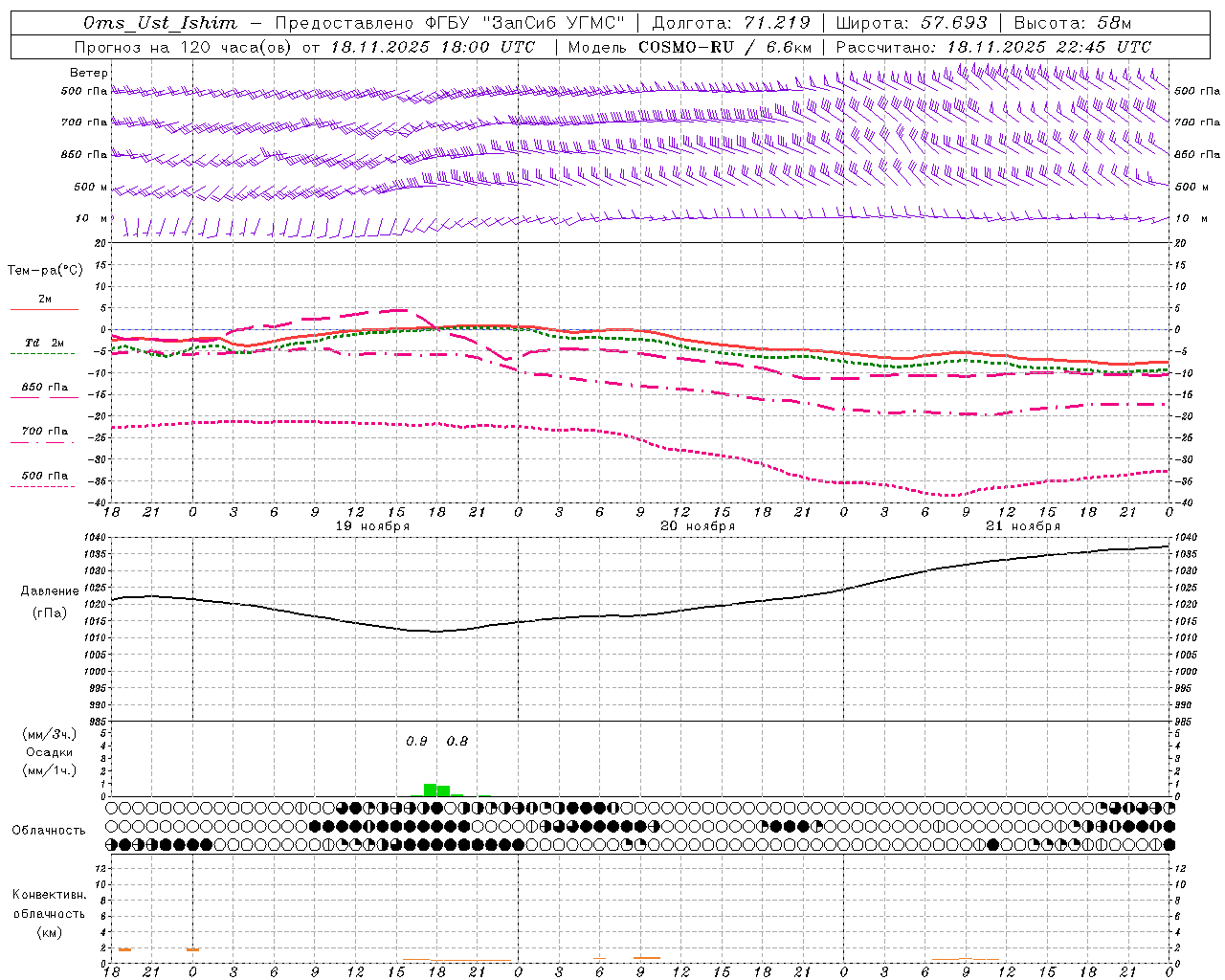The image size is (1225, 980).
Task: Click the red 2м temperature legend line
Action: click(x=44, y=309)
